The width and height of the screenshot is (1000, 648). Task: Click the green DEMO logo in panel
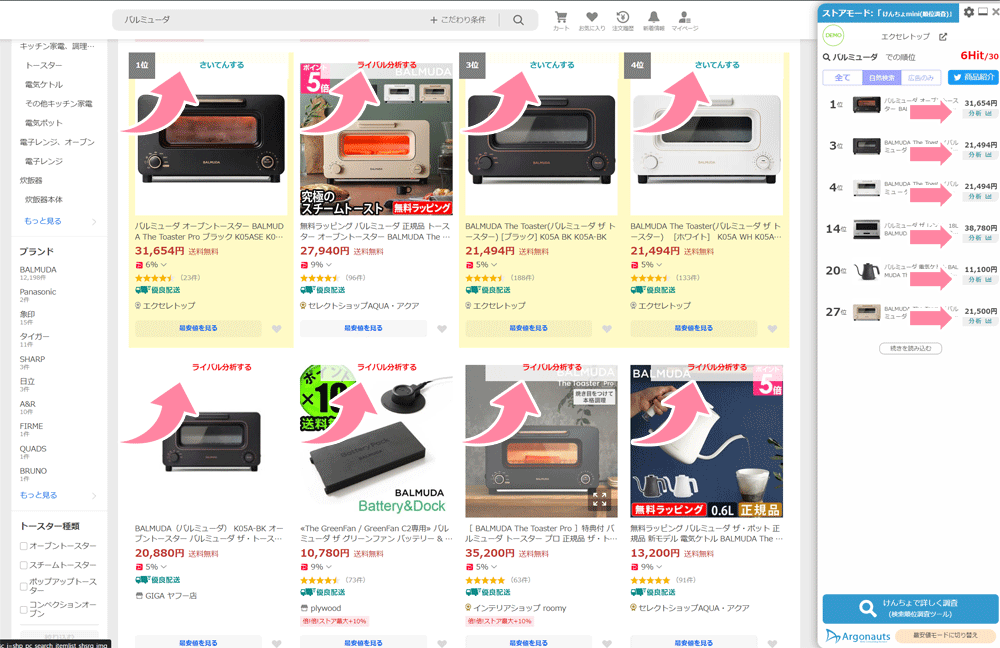[x=833, y=36]
